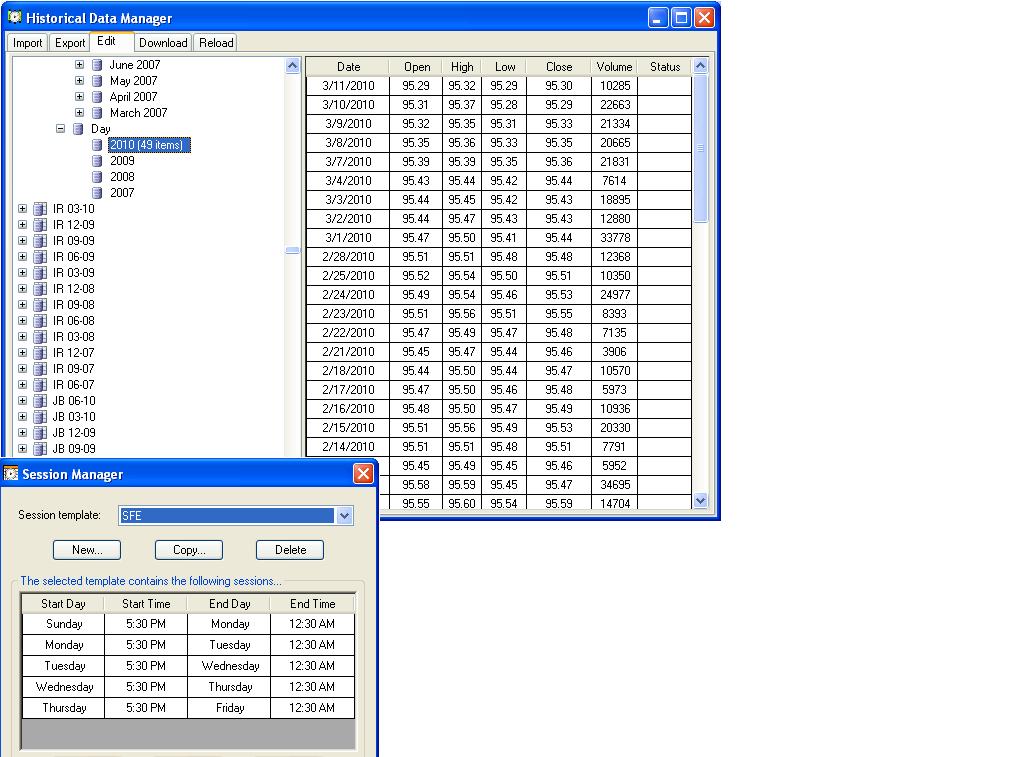Click the Delete template button
The height and width of the screenshot is (757, 1024).
pyautogui.click(x=290, y=550)
